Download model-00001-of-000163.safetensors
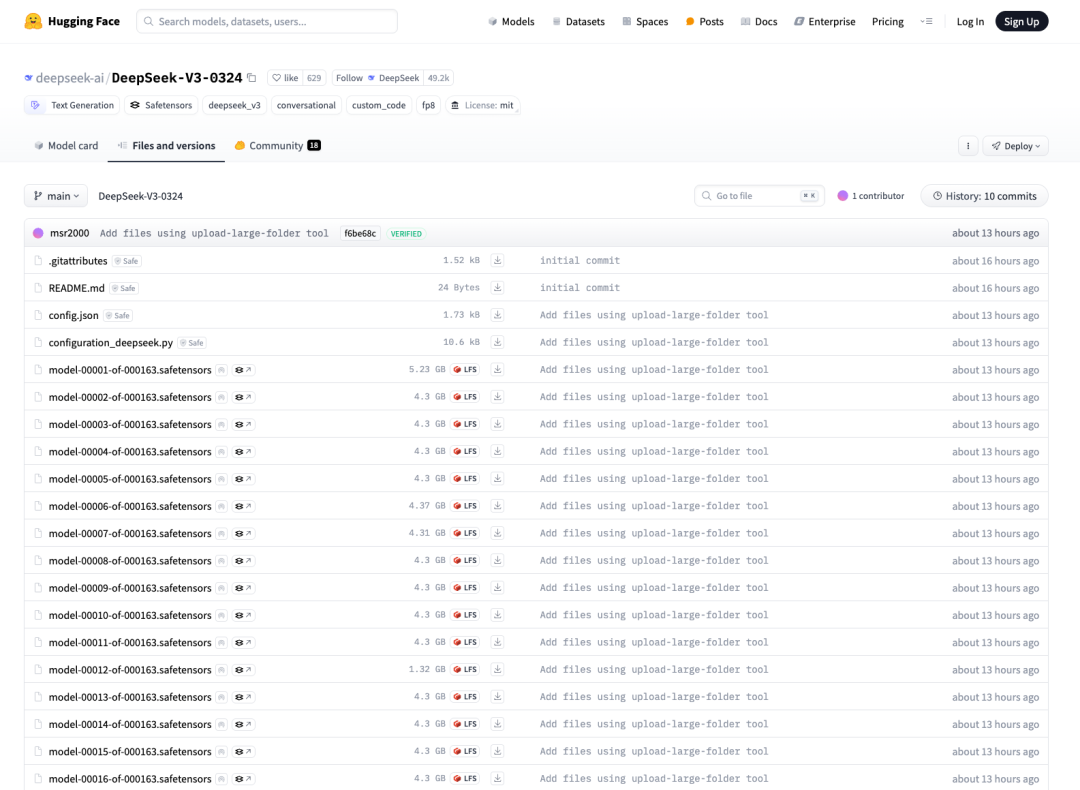The width and height of the screenshot is (1080, 790). pos(497,370)
